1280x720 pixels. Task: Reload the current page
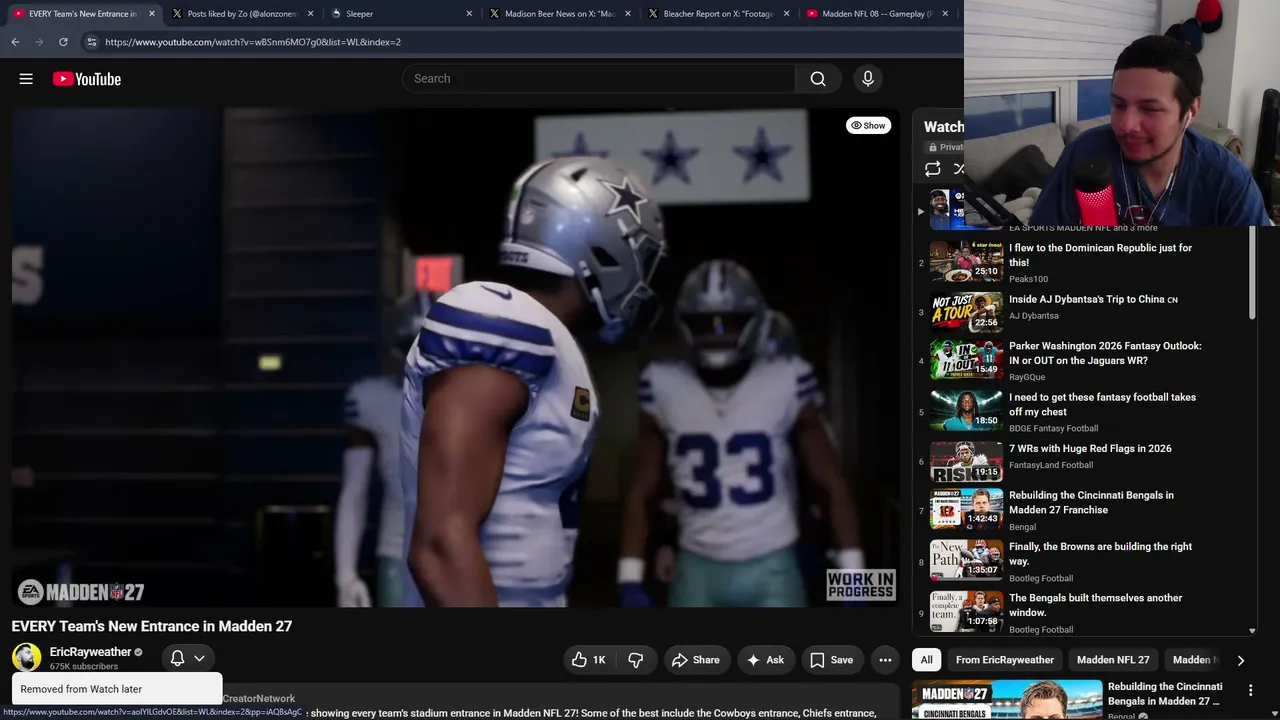click(x=63, y=42)
